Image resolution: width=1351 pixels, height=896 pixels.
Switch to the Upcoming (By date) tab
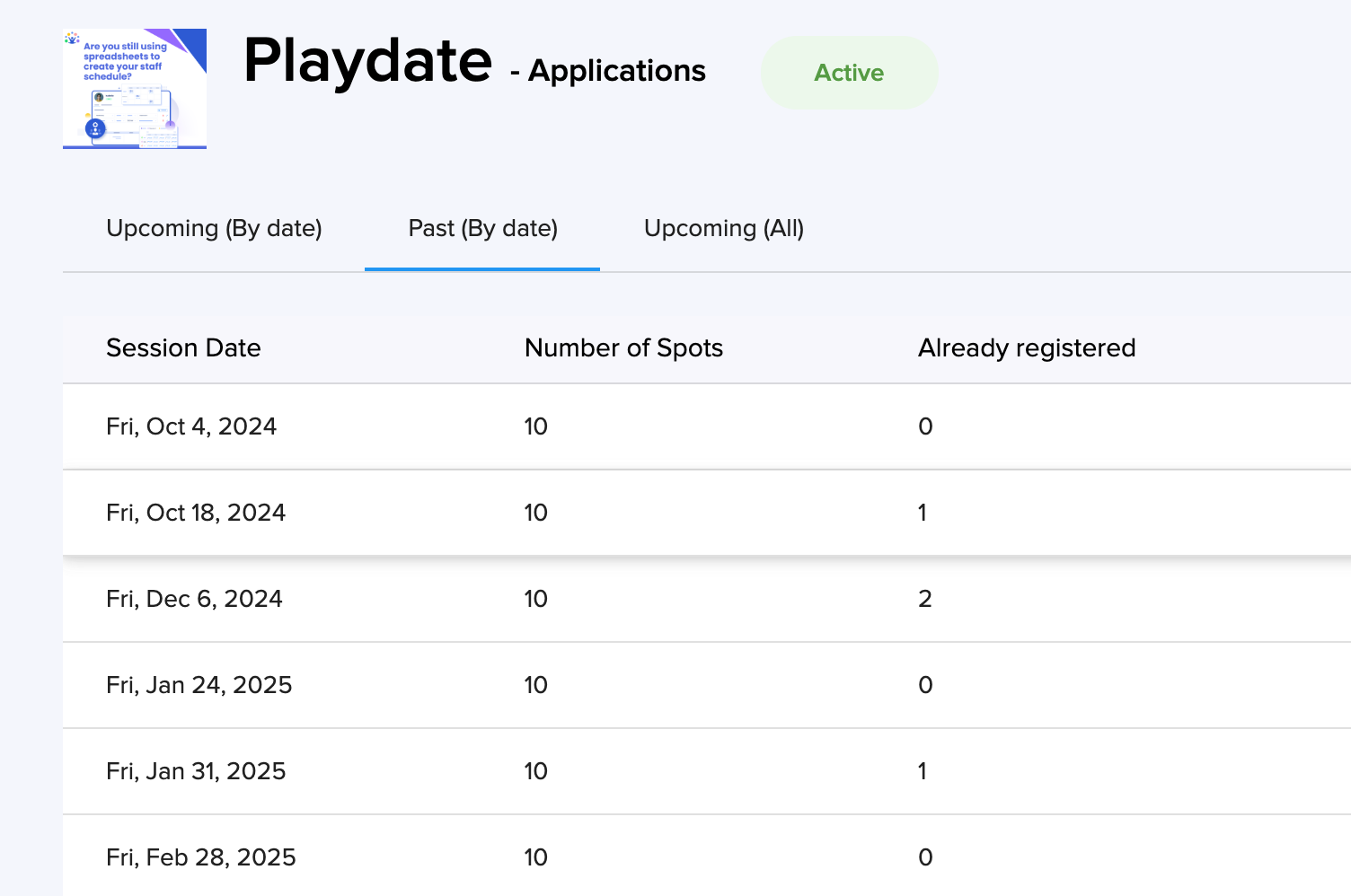[214, 229]
